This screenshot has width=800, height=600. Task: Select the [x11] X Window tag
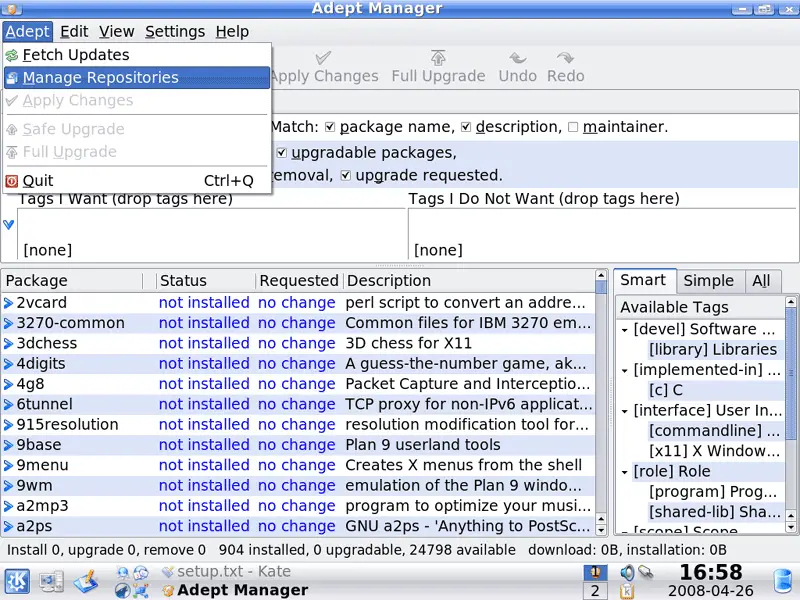pyautogui.click(x=714, y=452)
